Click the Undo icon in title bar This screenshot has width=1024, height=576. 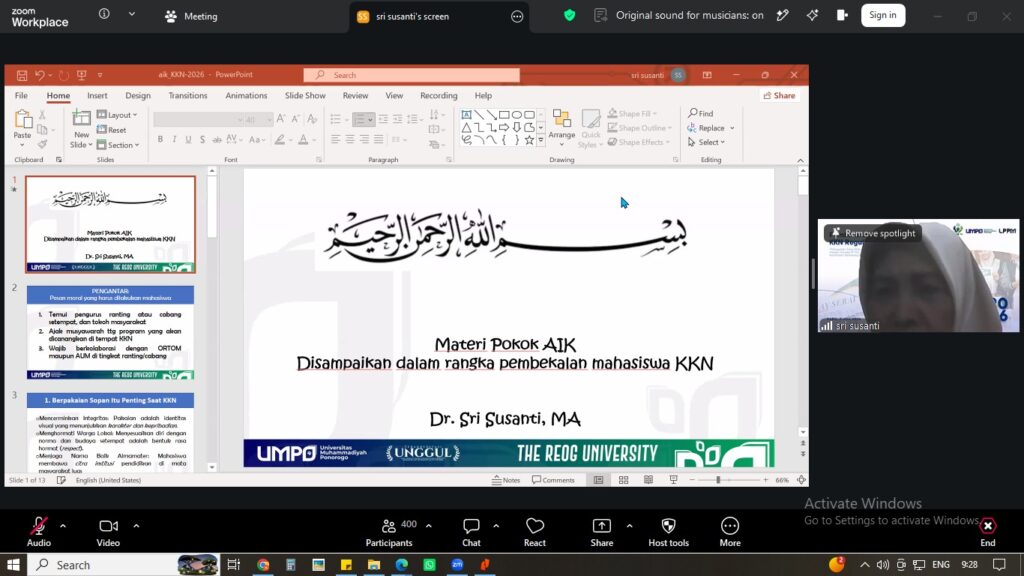coord(40,75)
